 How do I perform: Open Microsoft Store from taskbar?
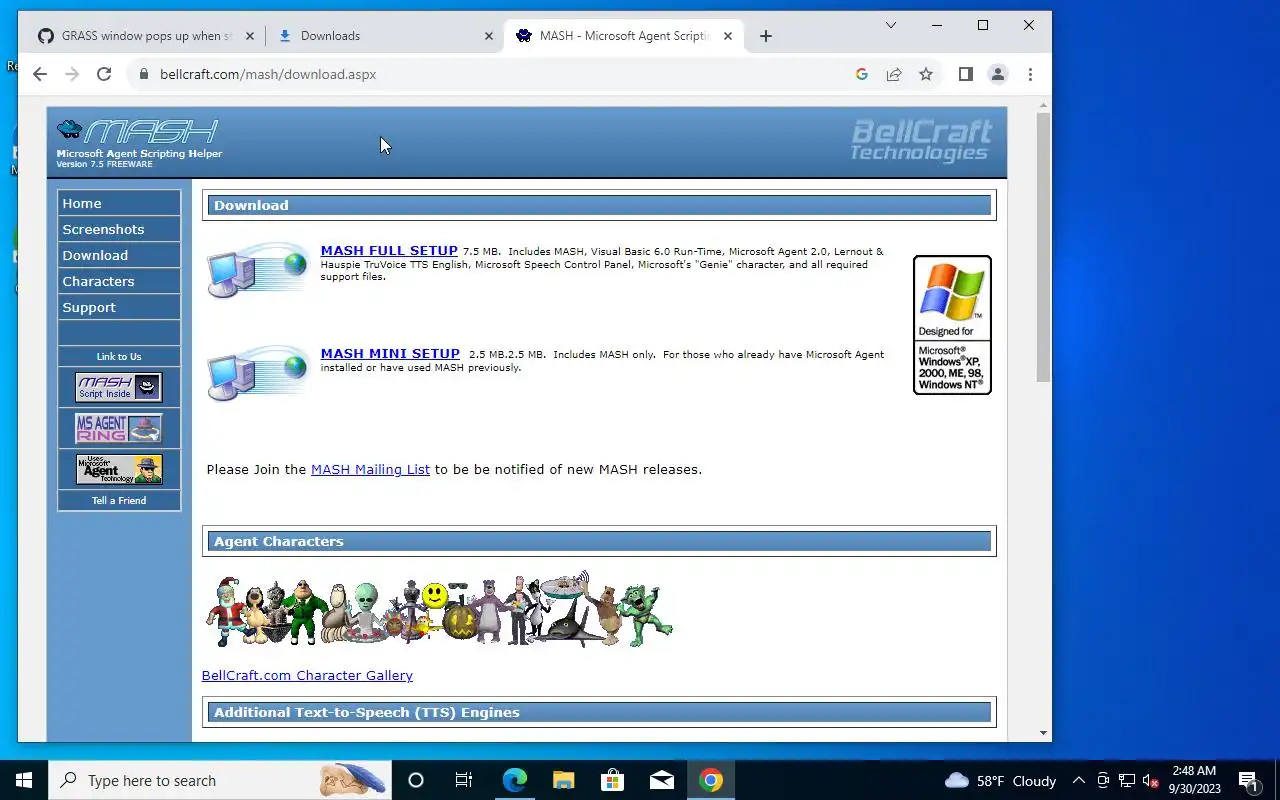pyautogui.click(x=612, y=780)
